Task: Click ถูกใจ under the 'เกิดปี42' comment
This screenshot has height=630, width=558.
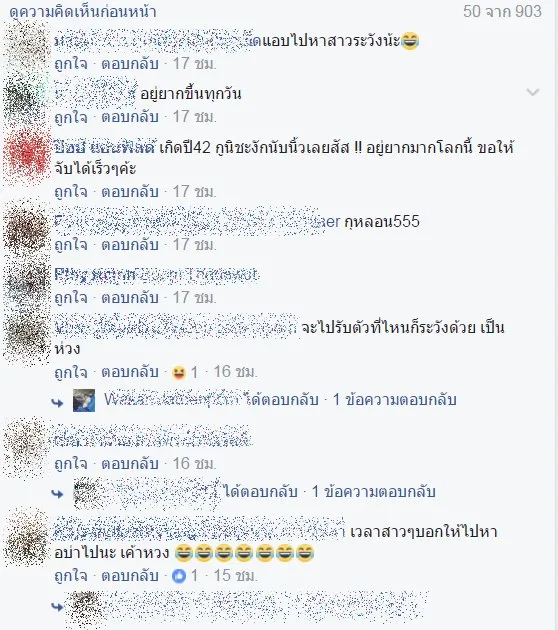Action: coord(71,192)
